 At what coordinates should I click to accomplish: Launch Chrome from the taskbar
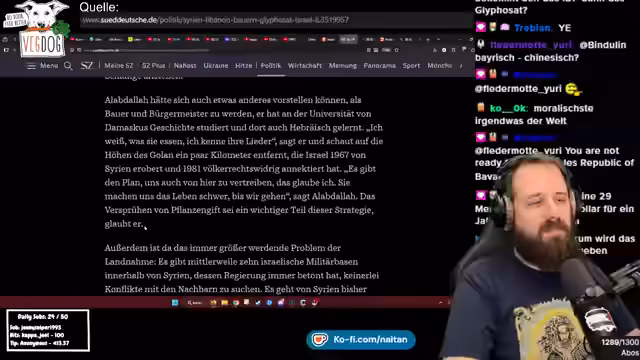click(x=236, y=302)
